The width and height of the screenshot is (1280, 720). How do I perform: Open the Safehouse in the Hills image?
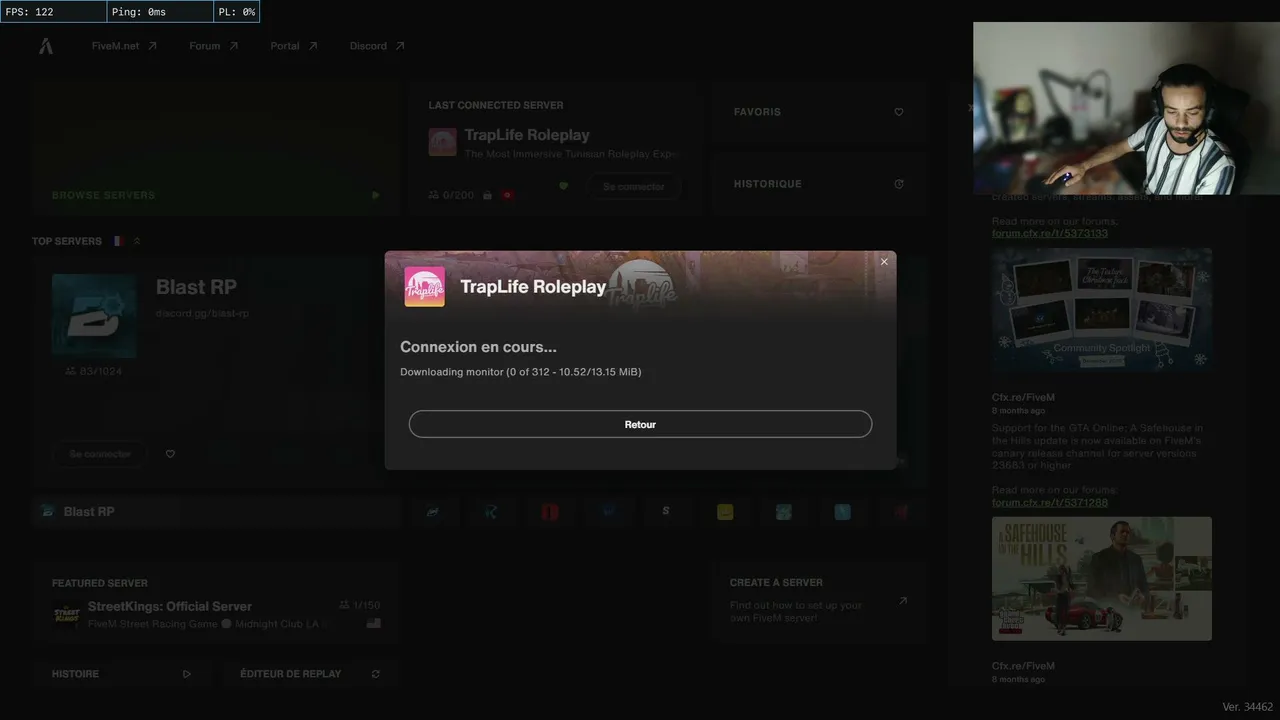click(1102, 578)
